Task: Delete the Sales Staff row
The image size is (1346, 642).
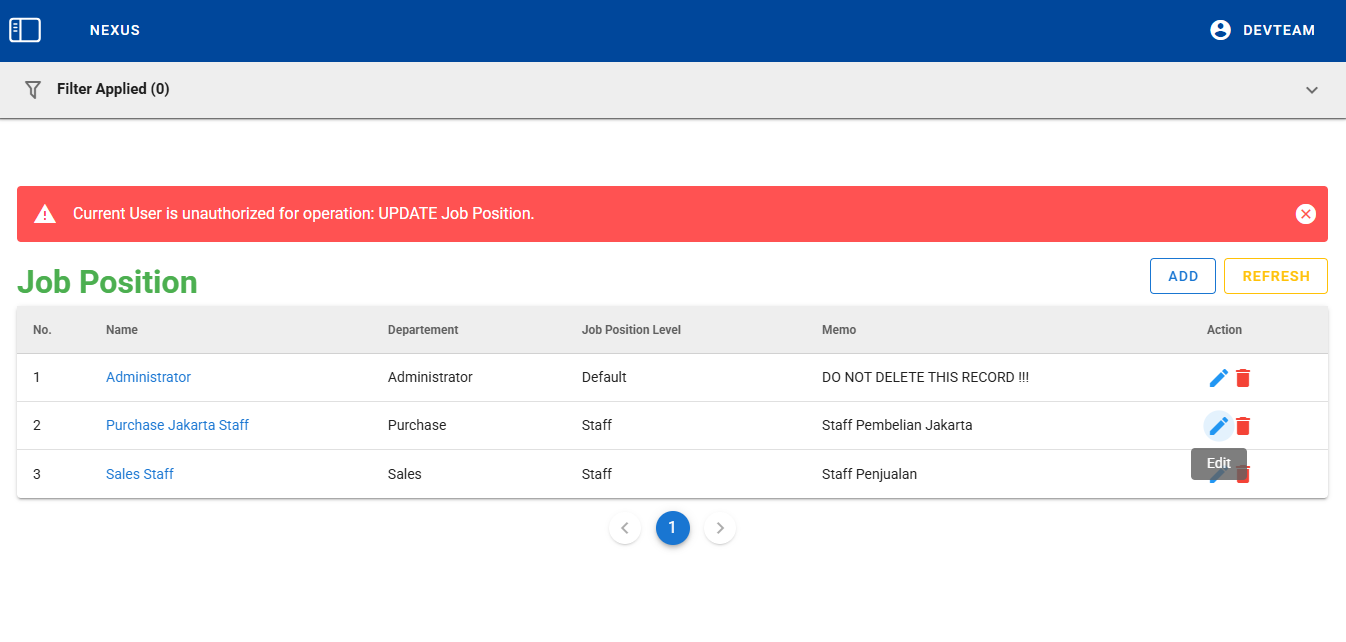Action: [1243, 476]
